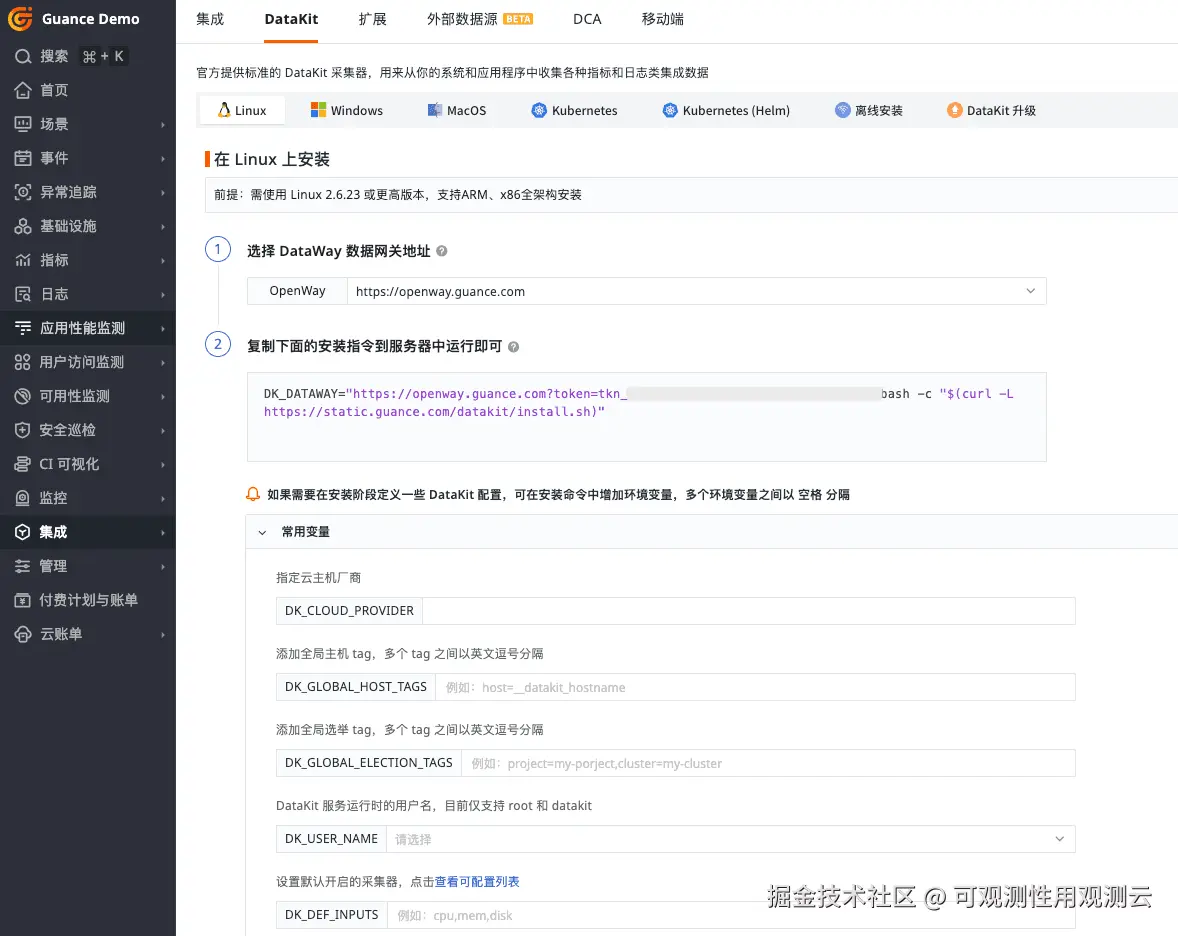Click the 监控 monitoring icon
Viewport: 1178px width, 936px height.
click(23, 498)
